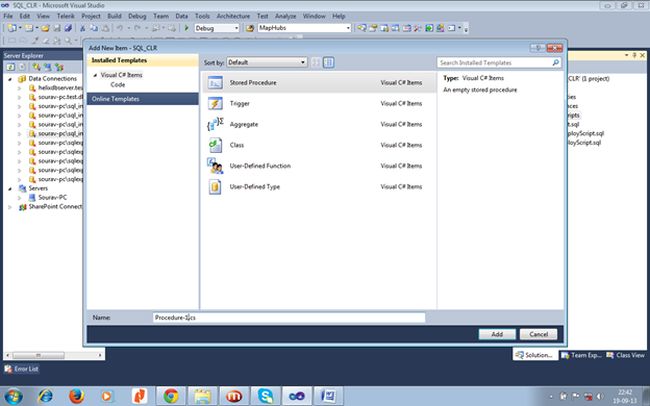Choose the User-Defined Type icon
This screenshot has width=650, height=406.
[x=215, y=187]
